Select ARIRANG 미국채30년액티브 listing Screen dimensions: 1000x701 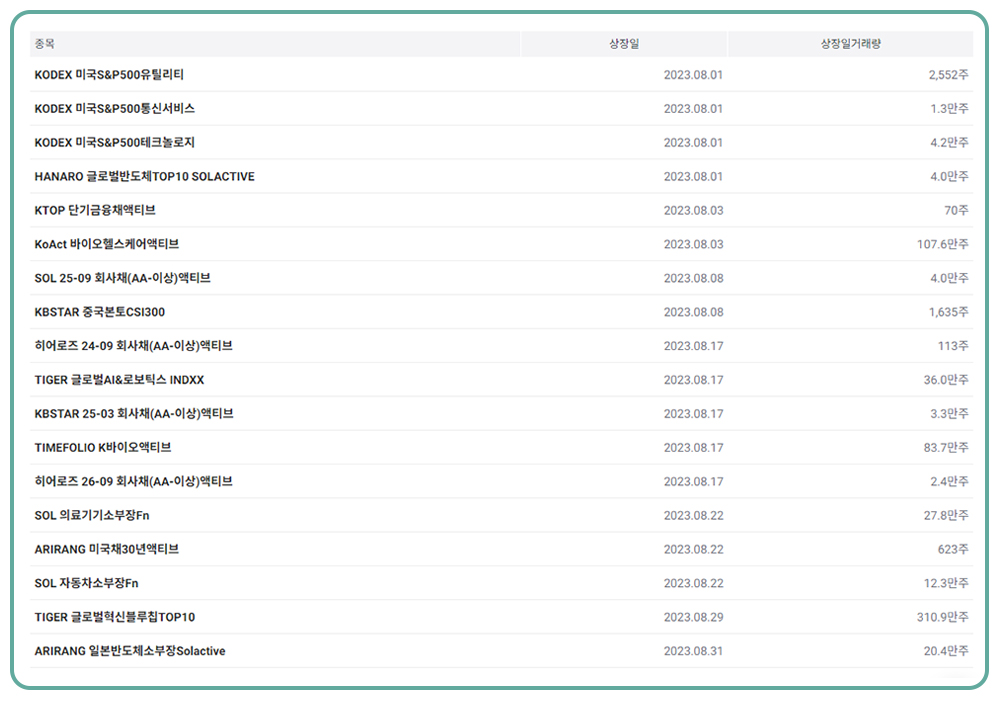click(107, 549)
